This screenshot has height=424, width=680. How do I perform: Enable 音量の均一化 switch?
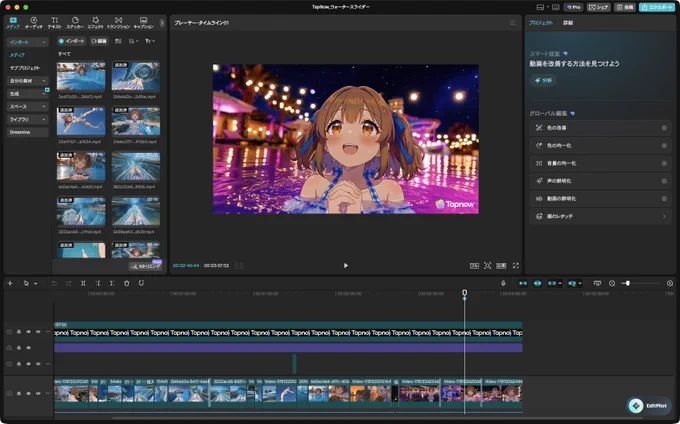pos(664,163)
